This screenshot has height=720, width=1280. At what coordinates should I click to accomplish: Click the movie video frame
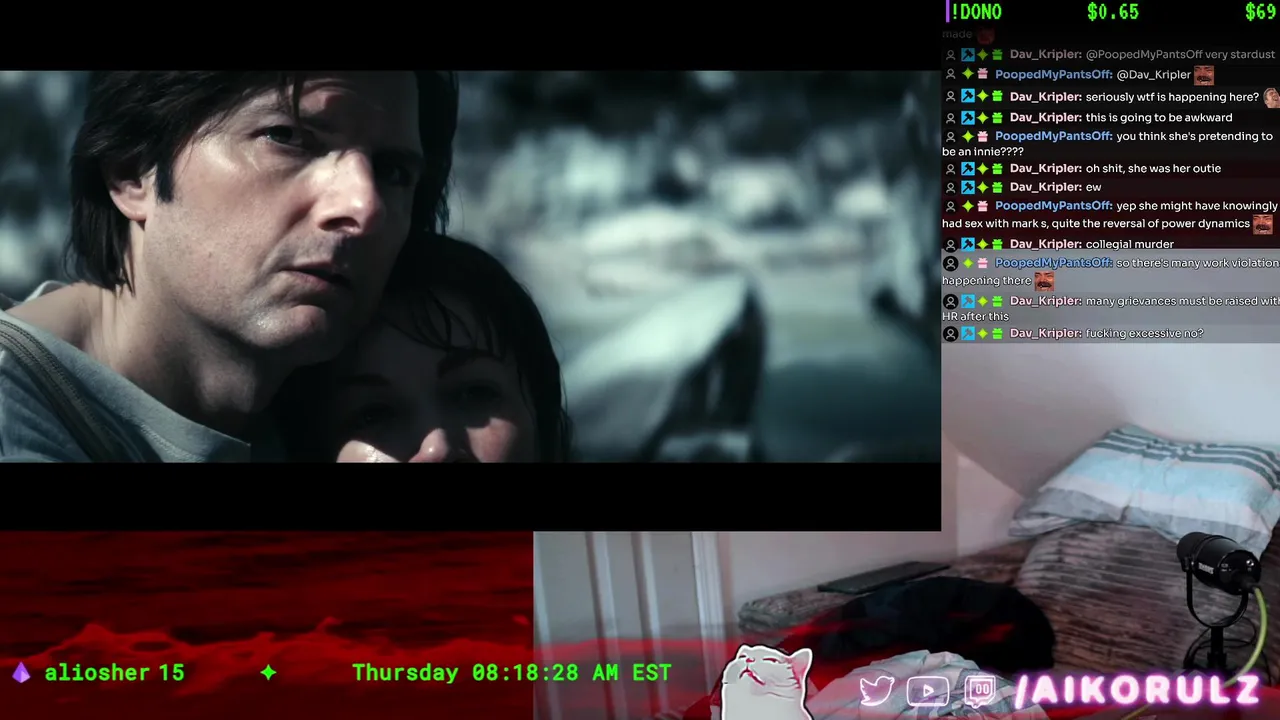tap(470, 266)
